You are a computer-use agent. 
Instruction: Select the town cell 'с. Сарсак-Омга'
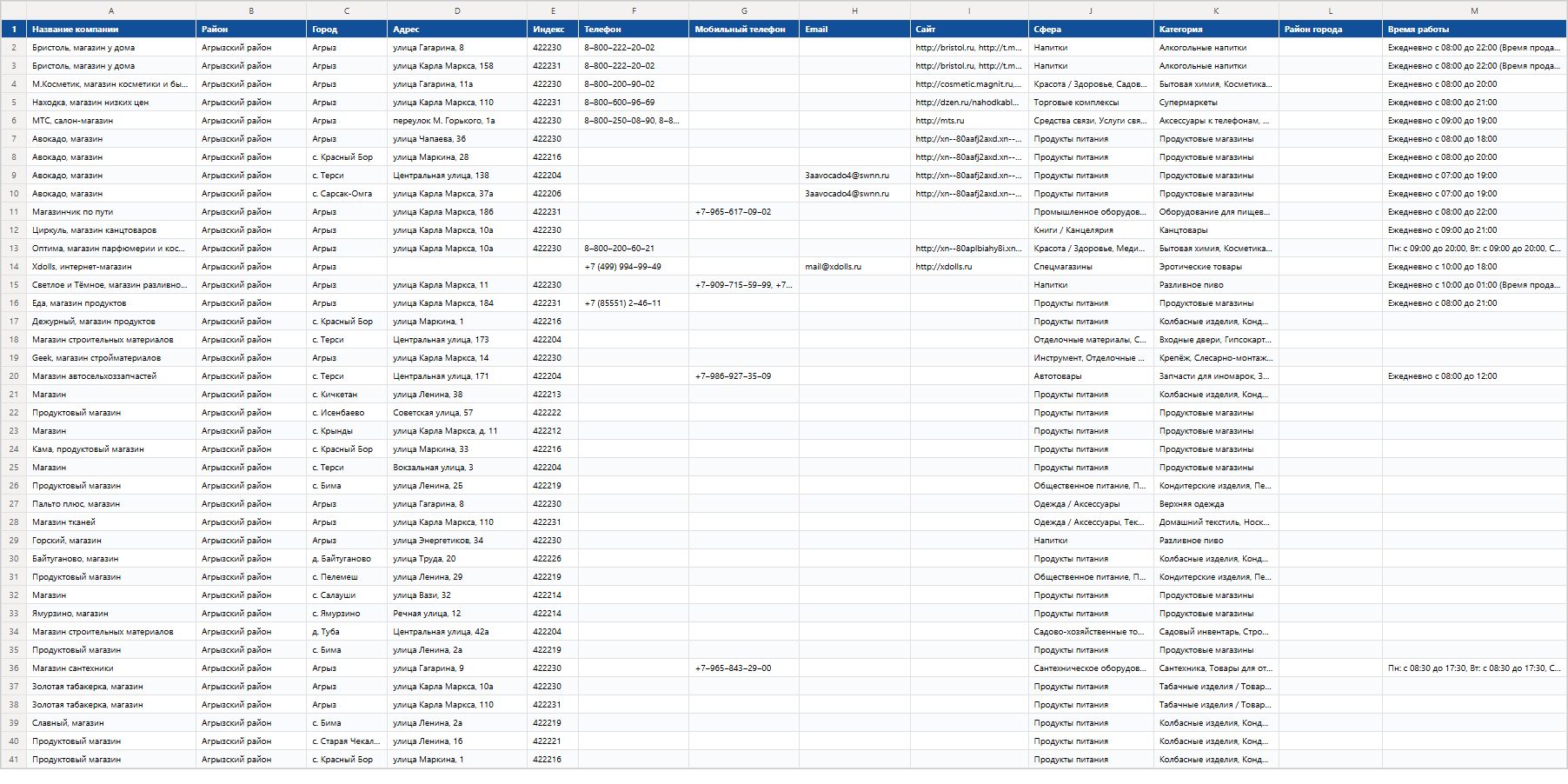coord(347,194)
